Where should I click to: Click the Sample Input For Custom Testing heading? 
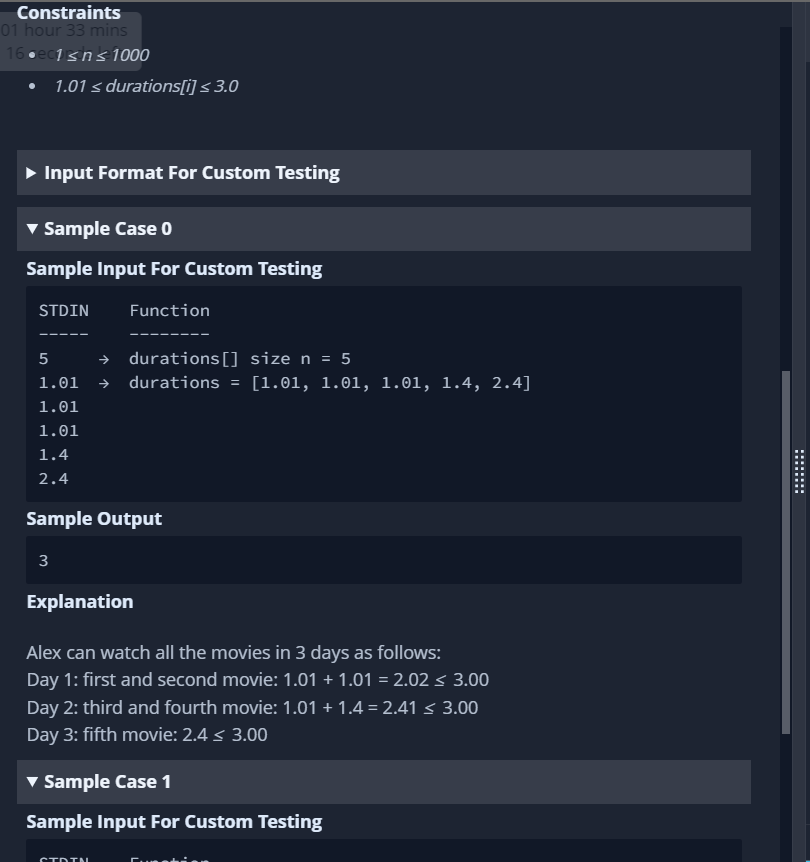(174, 268)
